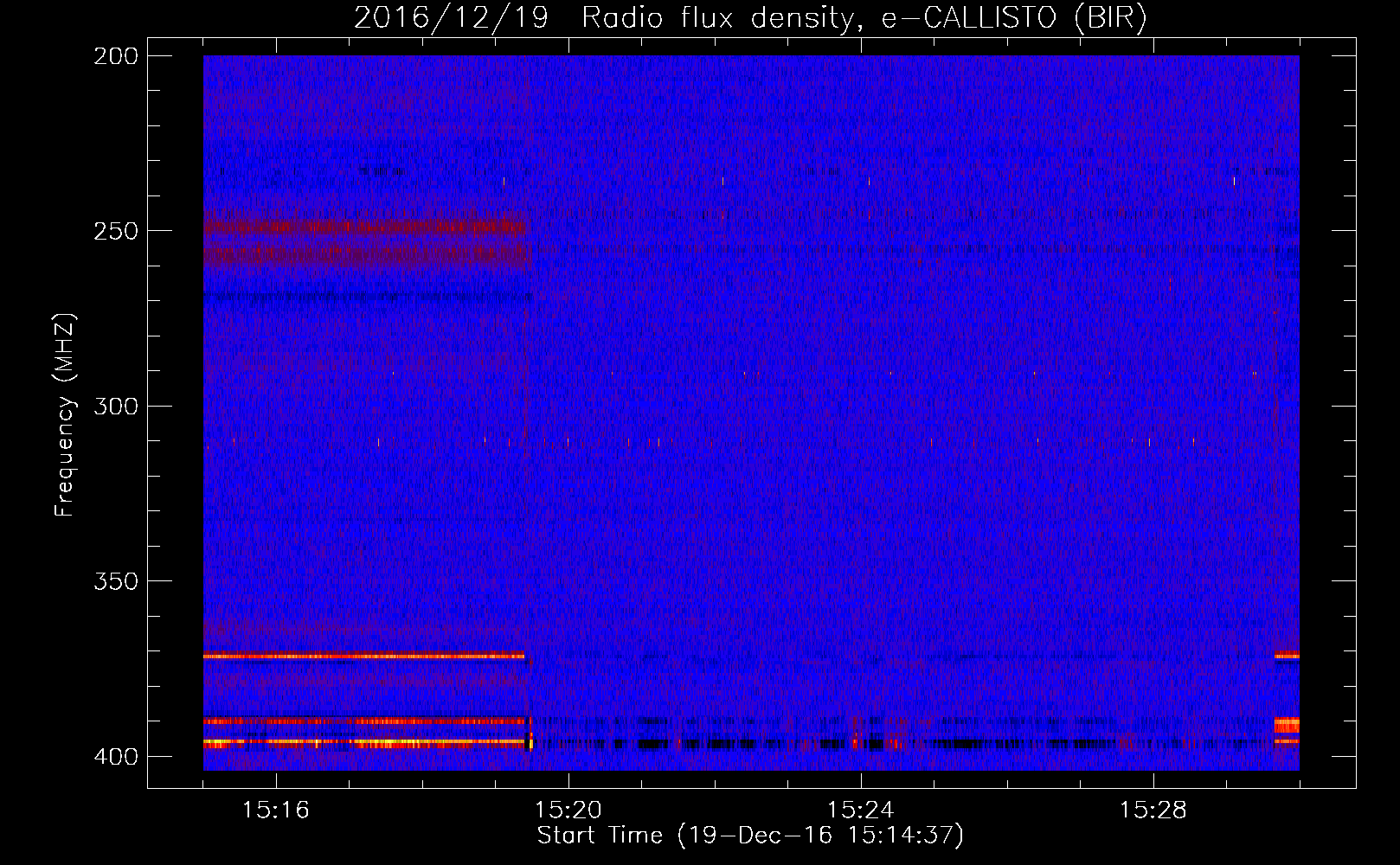Click the red band near 390 MHz on left
Image resolution: width=1400 pixels, height=865 pixels.
click(x=363, y=721)
